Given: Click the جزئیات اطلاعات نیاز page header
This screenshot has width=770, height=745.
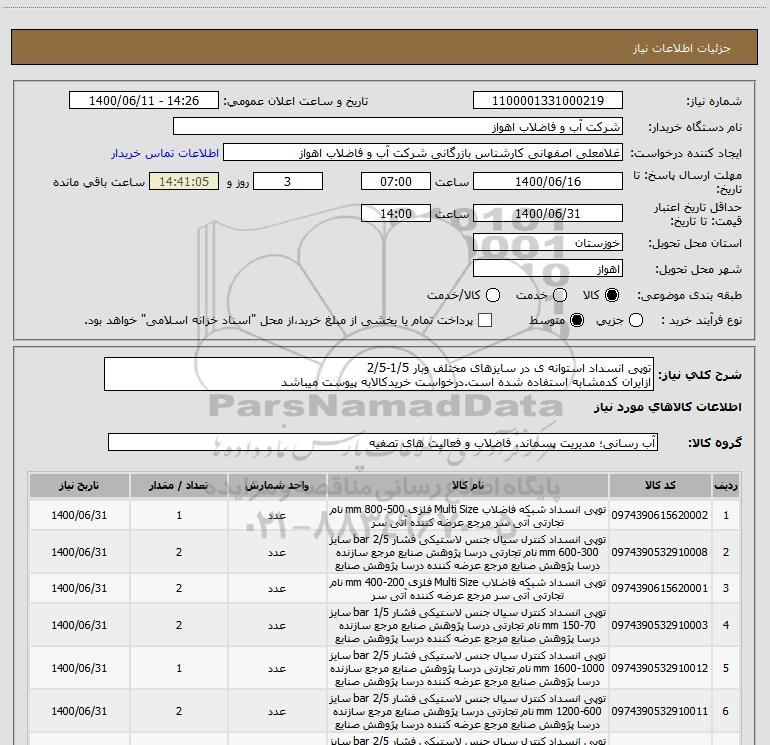Looking at the screenshot, I should click(682, 48).
